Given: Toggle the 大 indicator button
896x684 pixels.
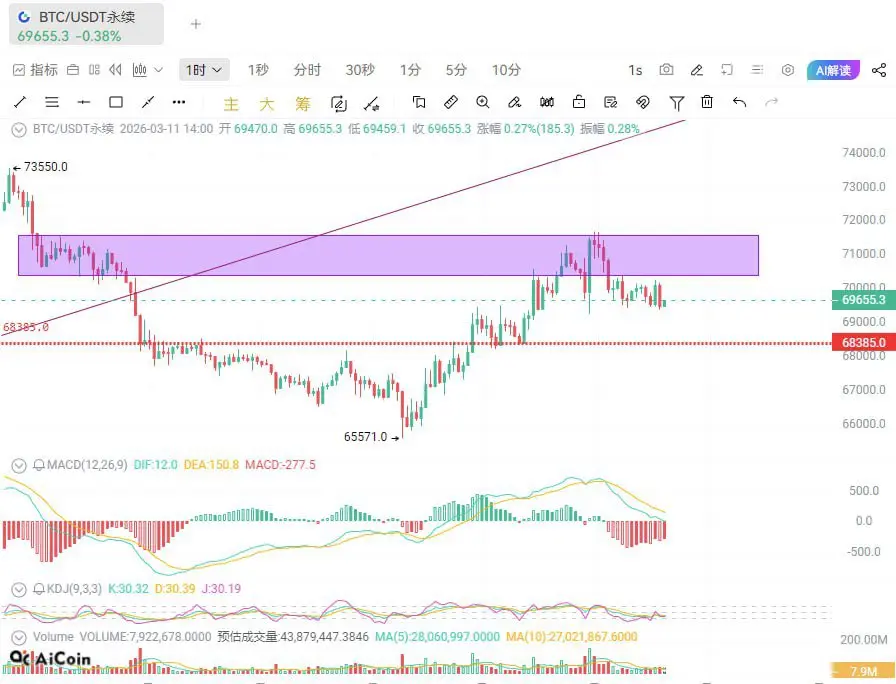Looking at the screenshot, I should click(x=267, y=103).
